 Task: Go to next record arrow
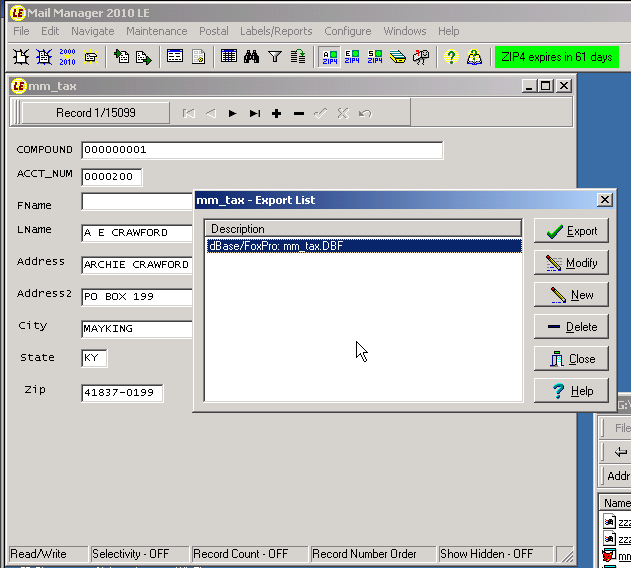(232, 114)
